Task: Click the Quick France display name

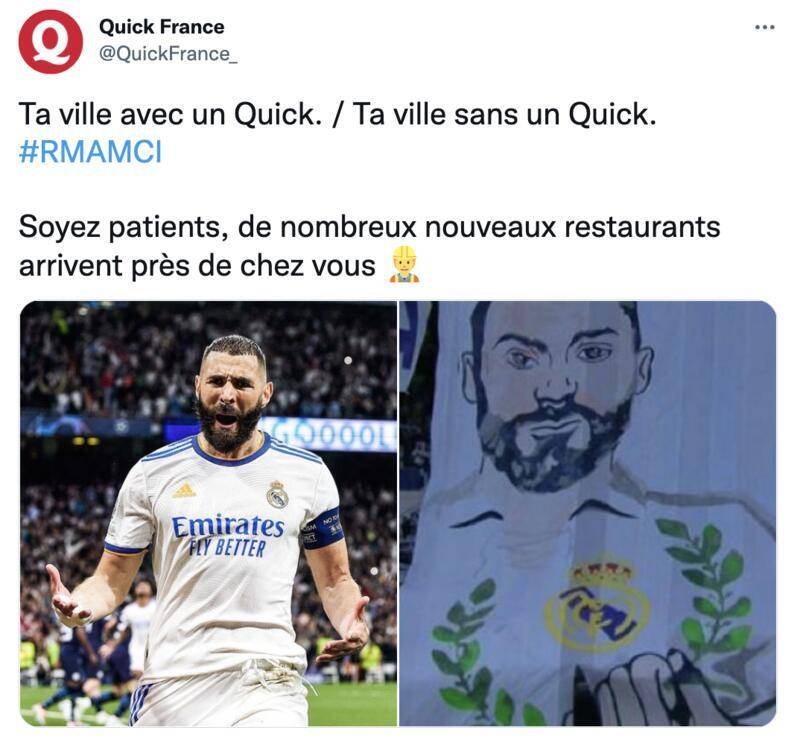Action: [162, 27]
